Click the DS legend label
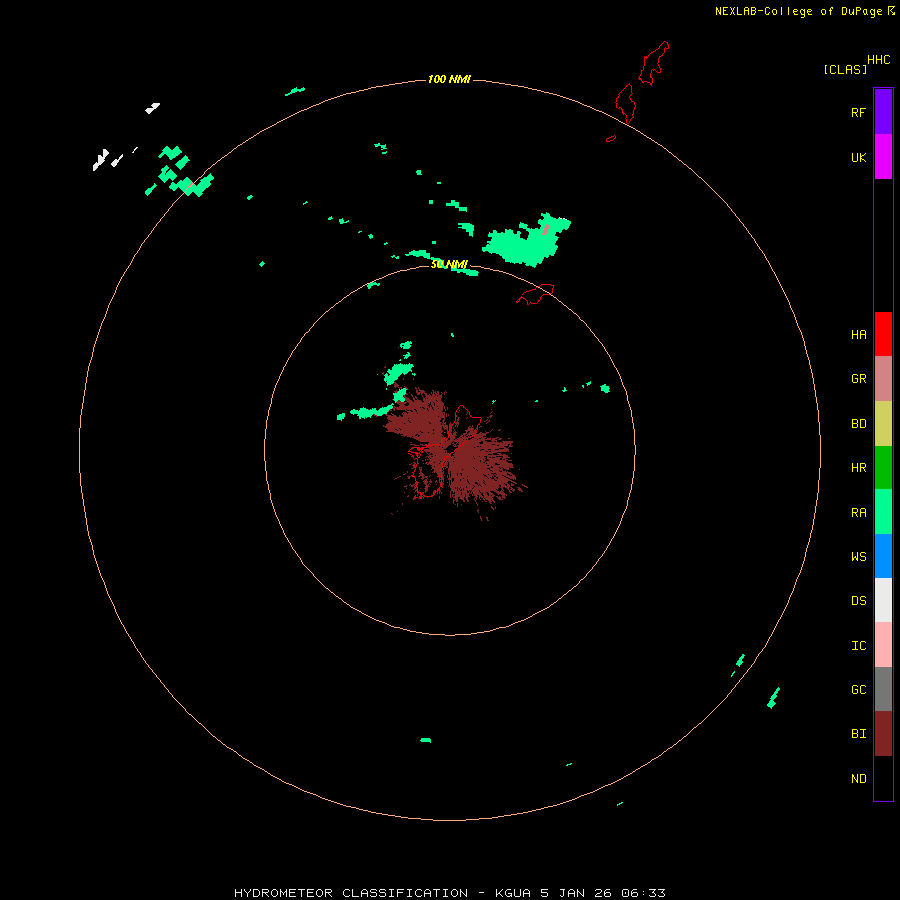 [x=858, y=601]
